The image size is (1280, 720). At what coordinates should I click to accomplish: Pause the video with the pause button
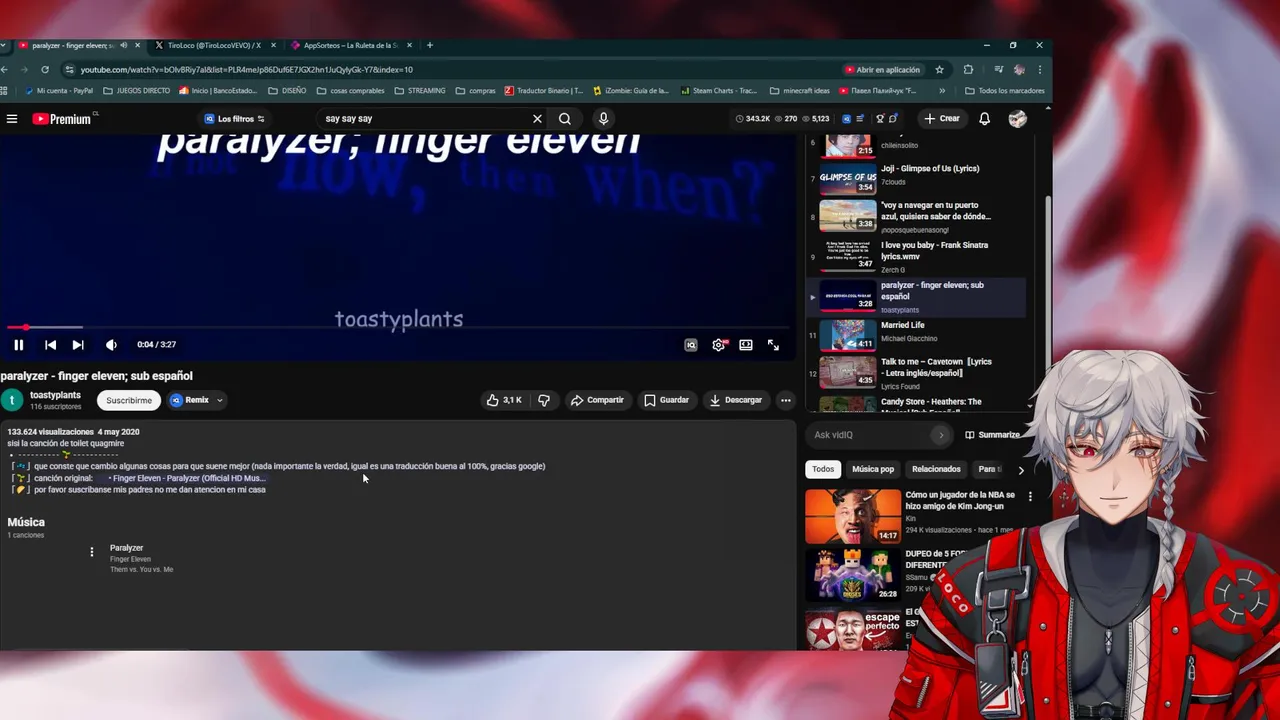[18, 345]
